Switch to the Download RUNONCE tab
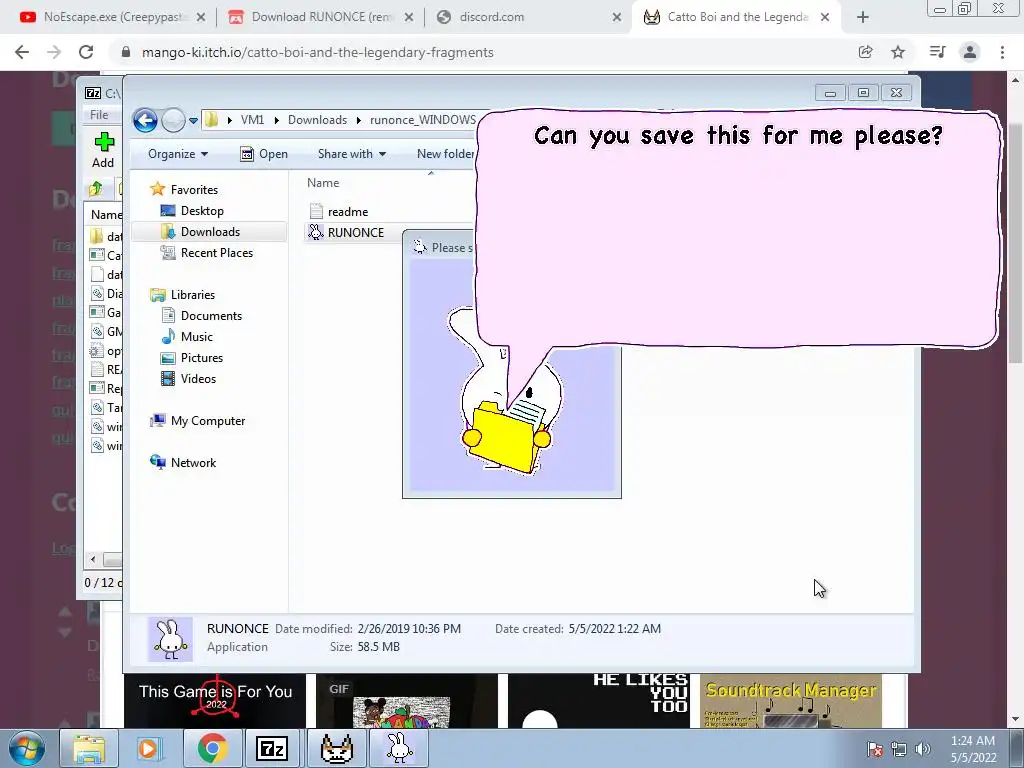The image size is (1024, 768). [x=320, y=17]
